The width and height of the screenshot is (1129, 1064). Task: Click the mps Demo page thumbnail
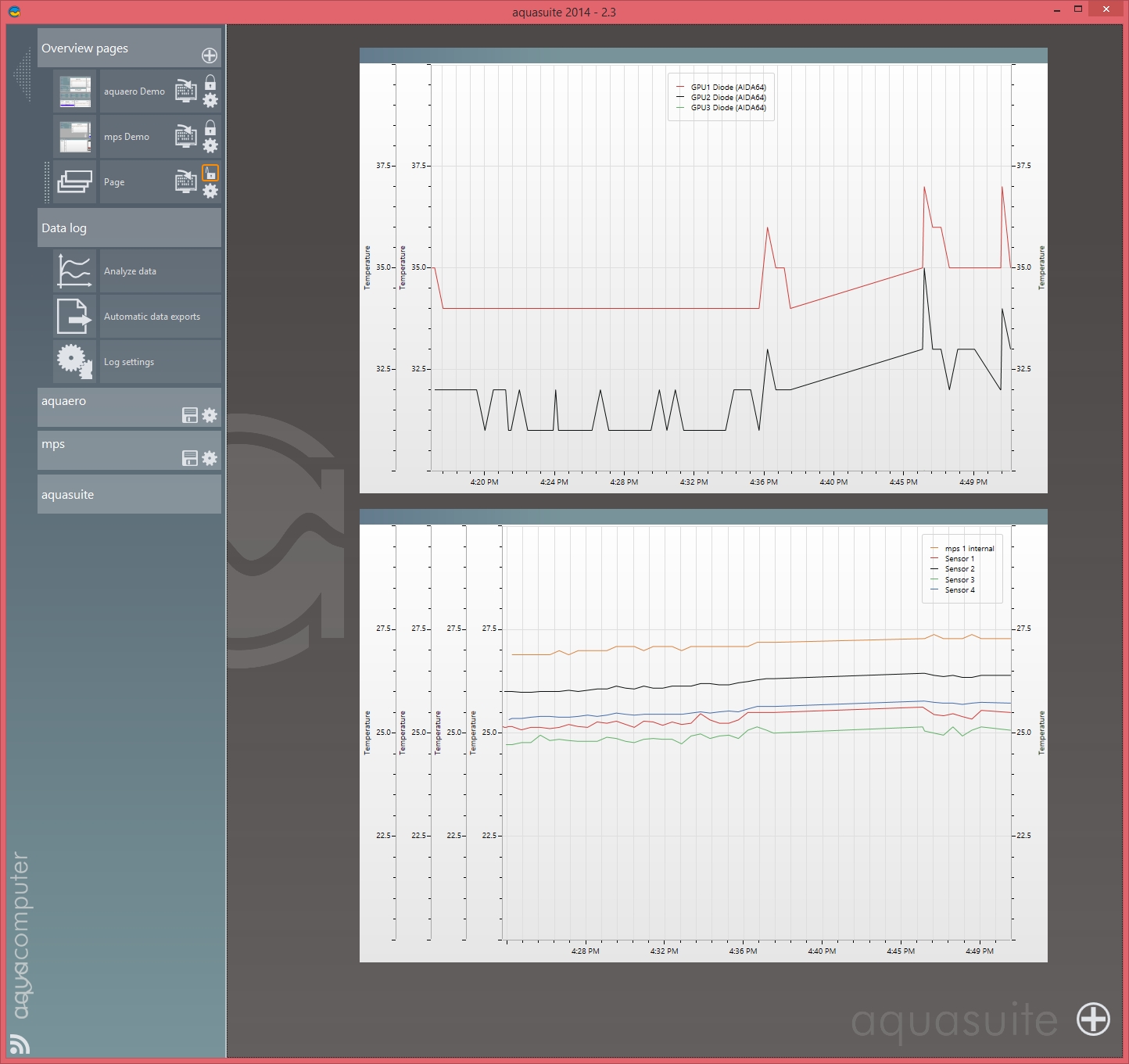[75, 137]
